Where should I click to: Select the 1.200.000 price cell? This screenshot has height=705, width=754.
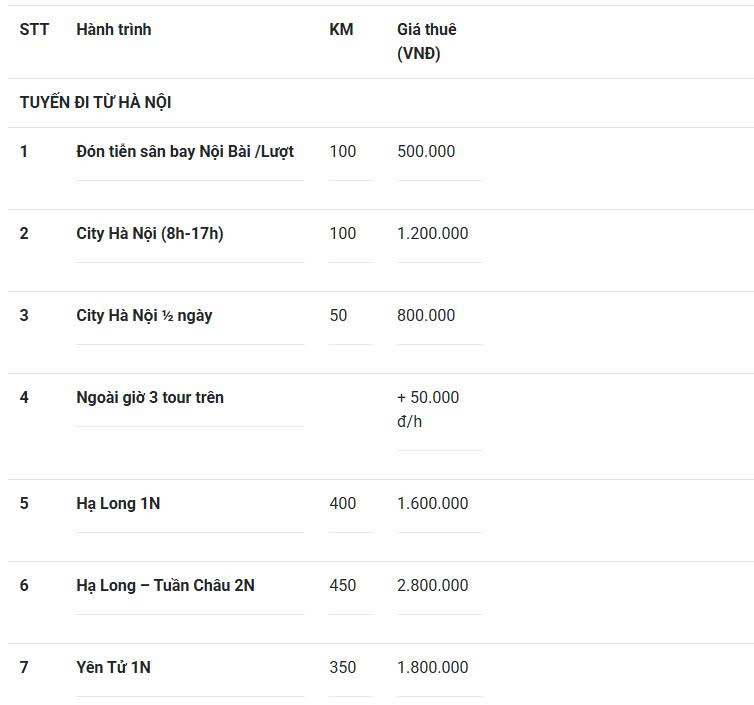coord(432,234)
